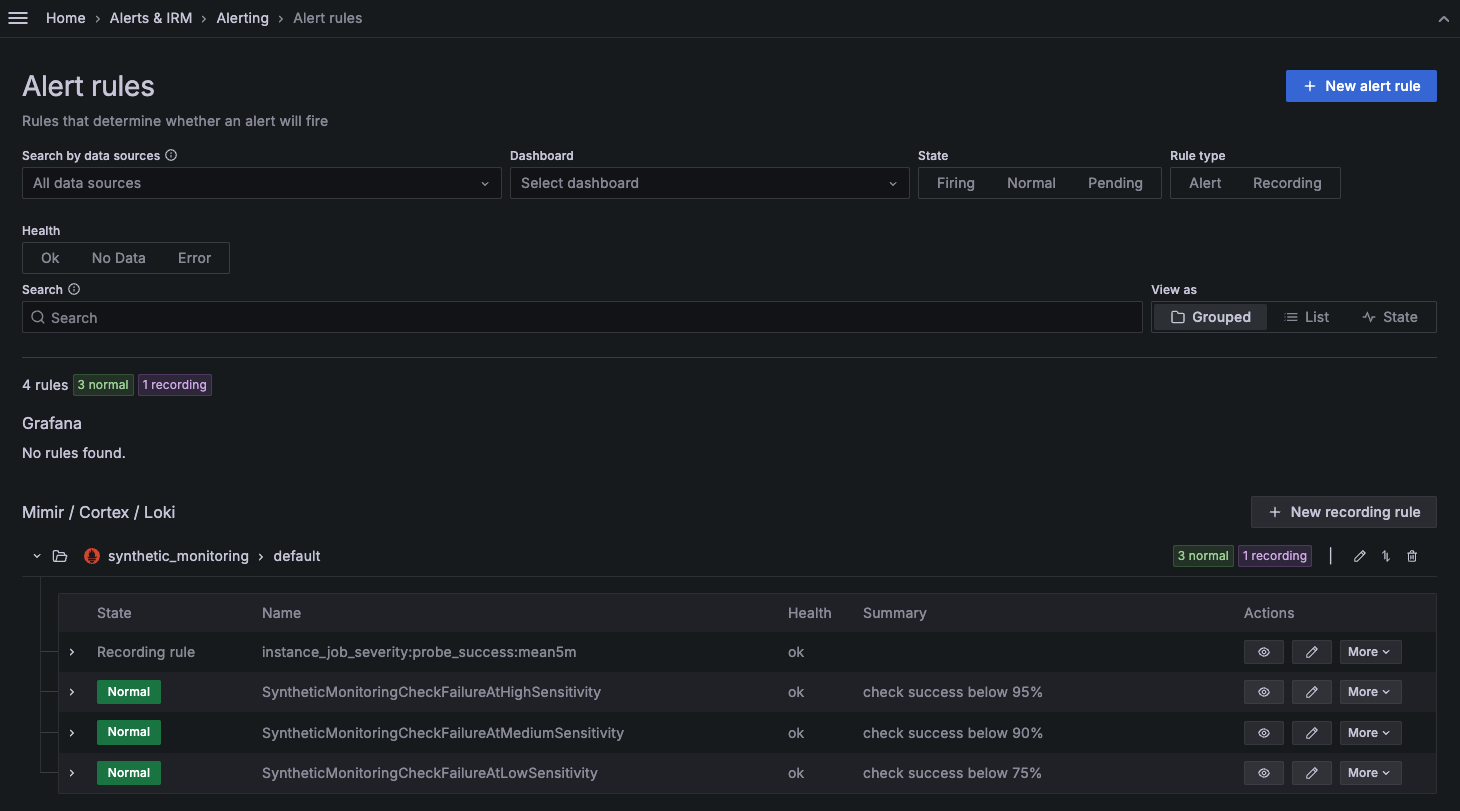
Task: Filter rules by Firing state
Action: point(955,183)
